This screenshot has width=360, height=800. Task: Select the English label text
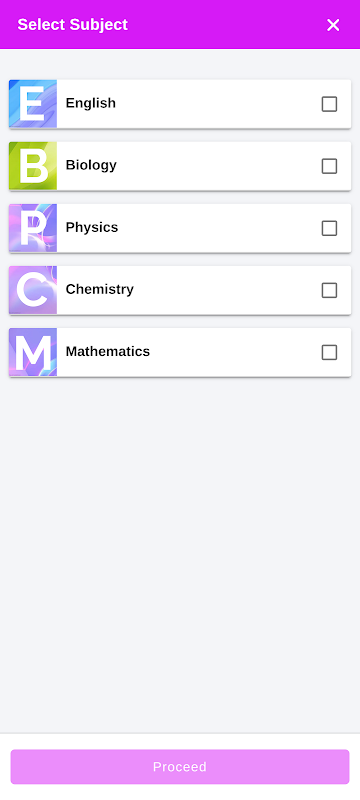pos(91,103)
